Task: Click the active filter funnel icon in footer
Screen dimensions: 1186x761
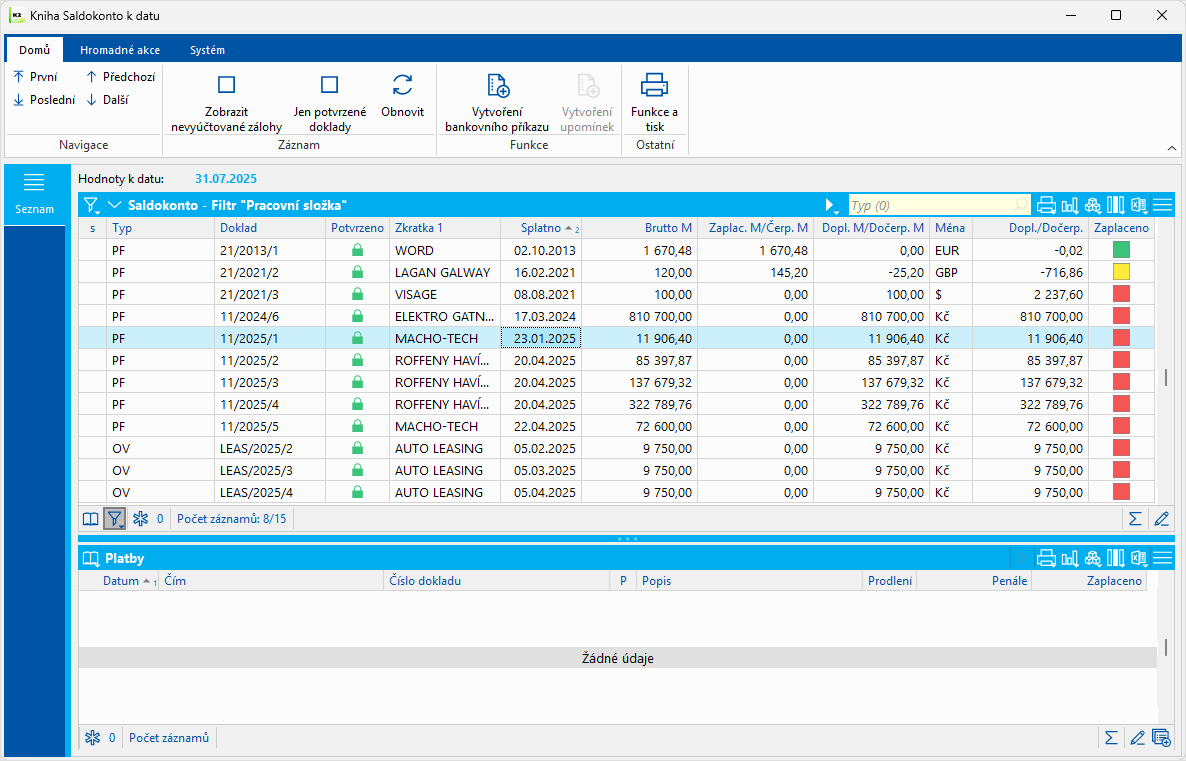Action: [115, 519]
